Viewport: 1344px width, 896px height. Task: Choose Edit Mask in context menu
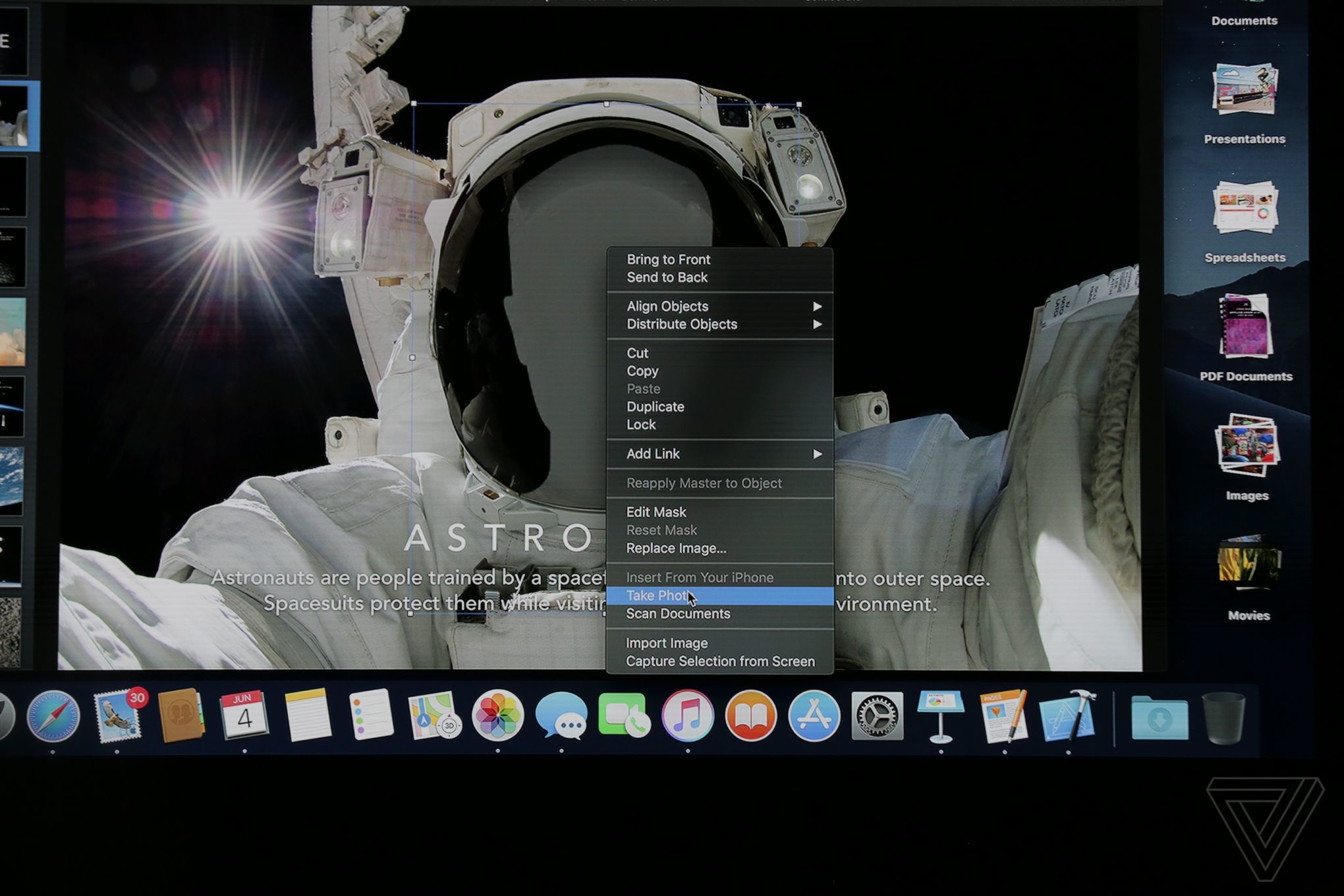coord(656,512)
